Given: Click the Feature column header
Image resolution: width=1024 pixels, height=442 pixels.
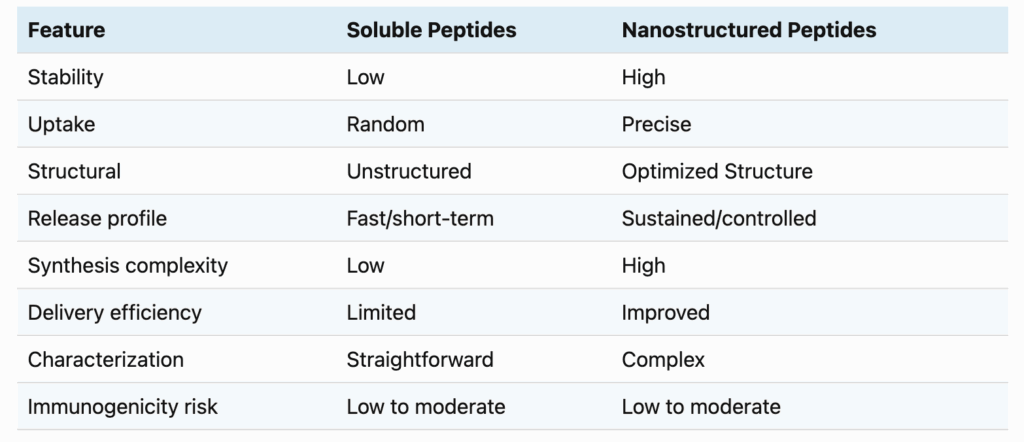Looking at the screenshot, I should point(66,30).
